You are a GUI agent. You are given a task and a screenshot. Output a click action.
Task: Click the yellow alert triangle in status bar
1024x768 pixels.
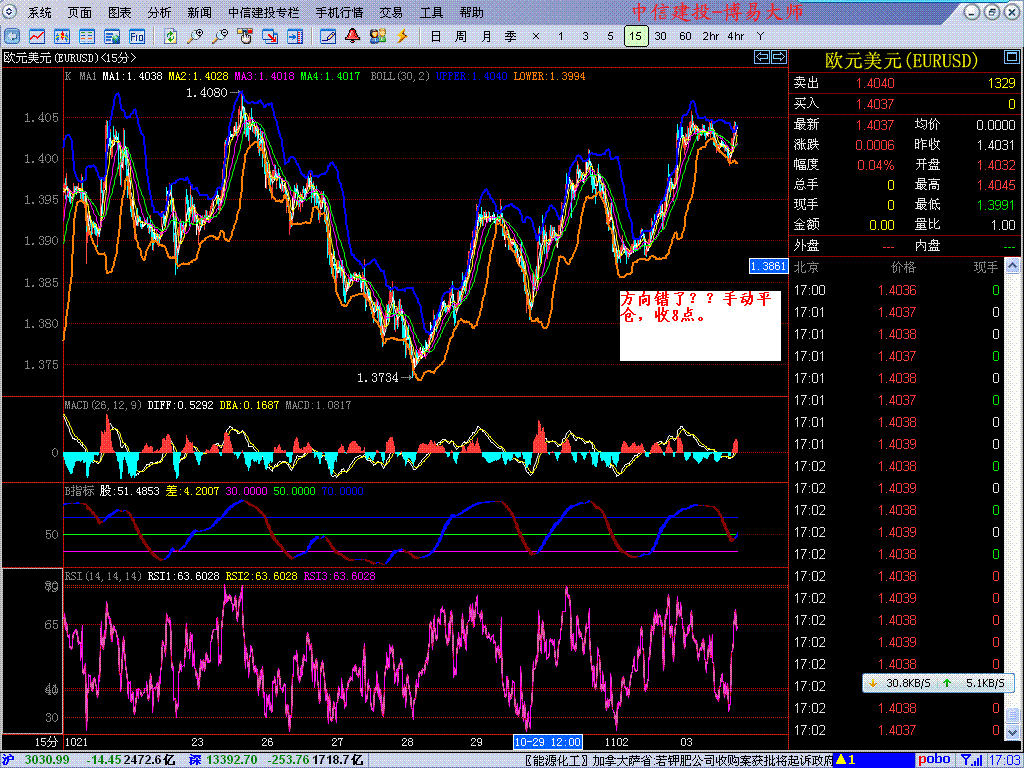(x=841, y=760)
